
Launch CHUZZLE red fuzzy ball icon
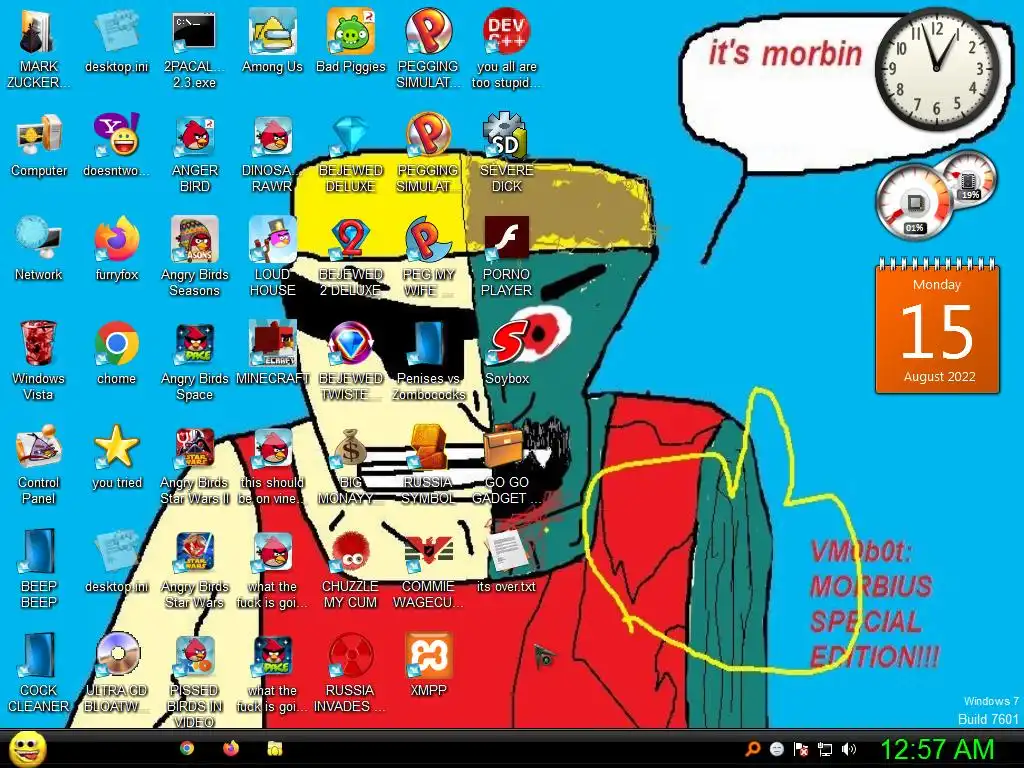click(x=351, y=552)
